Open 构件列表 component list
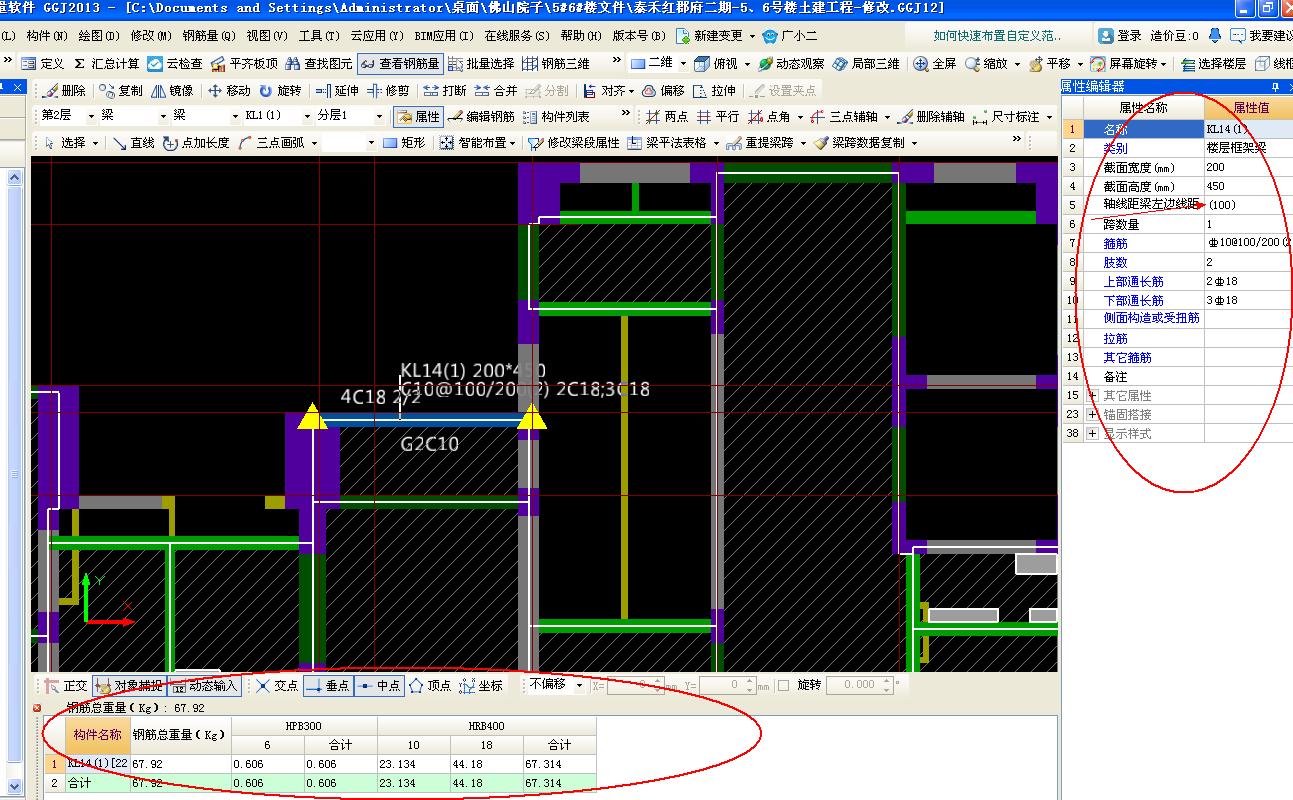Screen dimensions: 1293x800 [x=556, y=116]
